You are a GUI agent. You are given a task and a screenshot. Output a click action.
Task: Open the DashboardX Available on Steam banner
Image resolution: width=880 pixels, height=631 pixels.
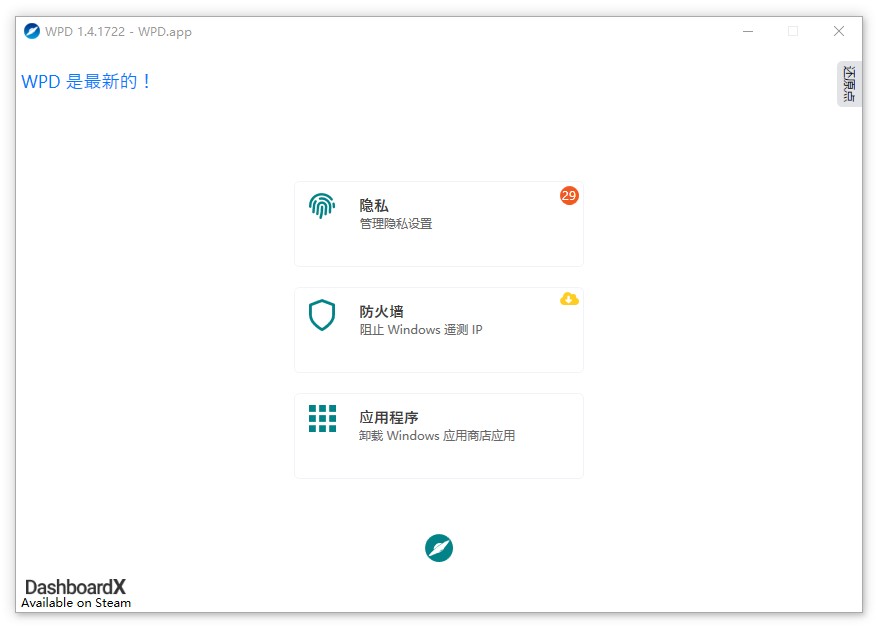(x=76, y=593)
